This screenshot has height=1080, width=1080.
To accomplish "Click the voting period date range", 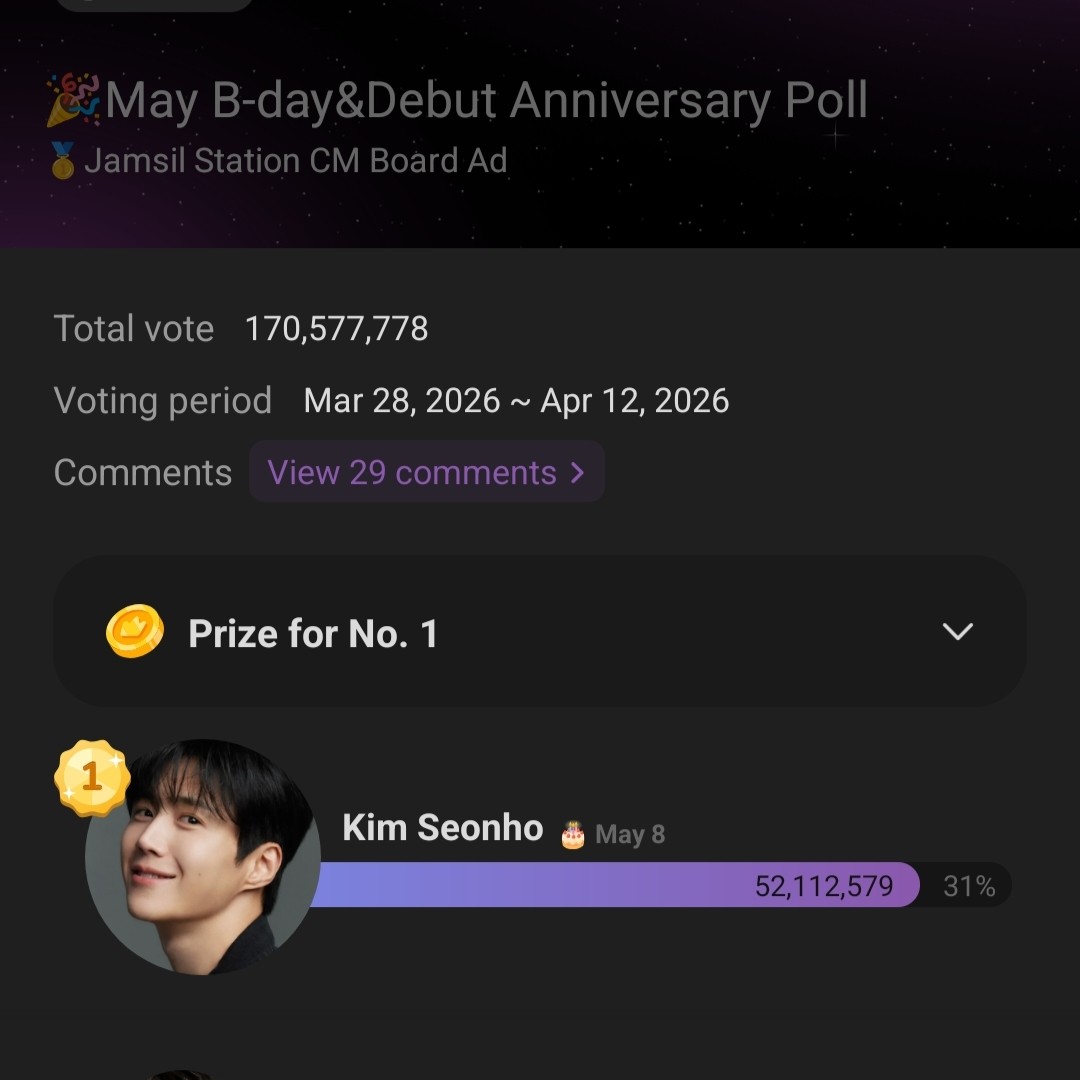I will tap(516, 401).
